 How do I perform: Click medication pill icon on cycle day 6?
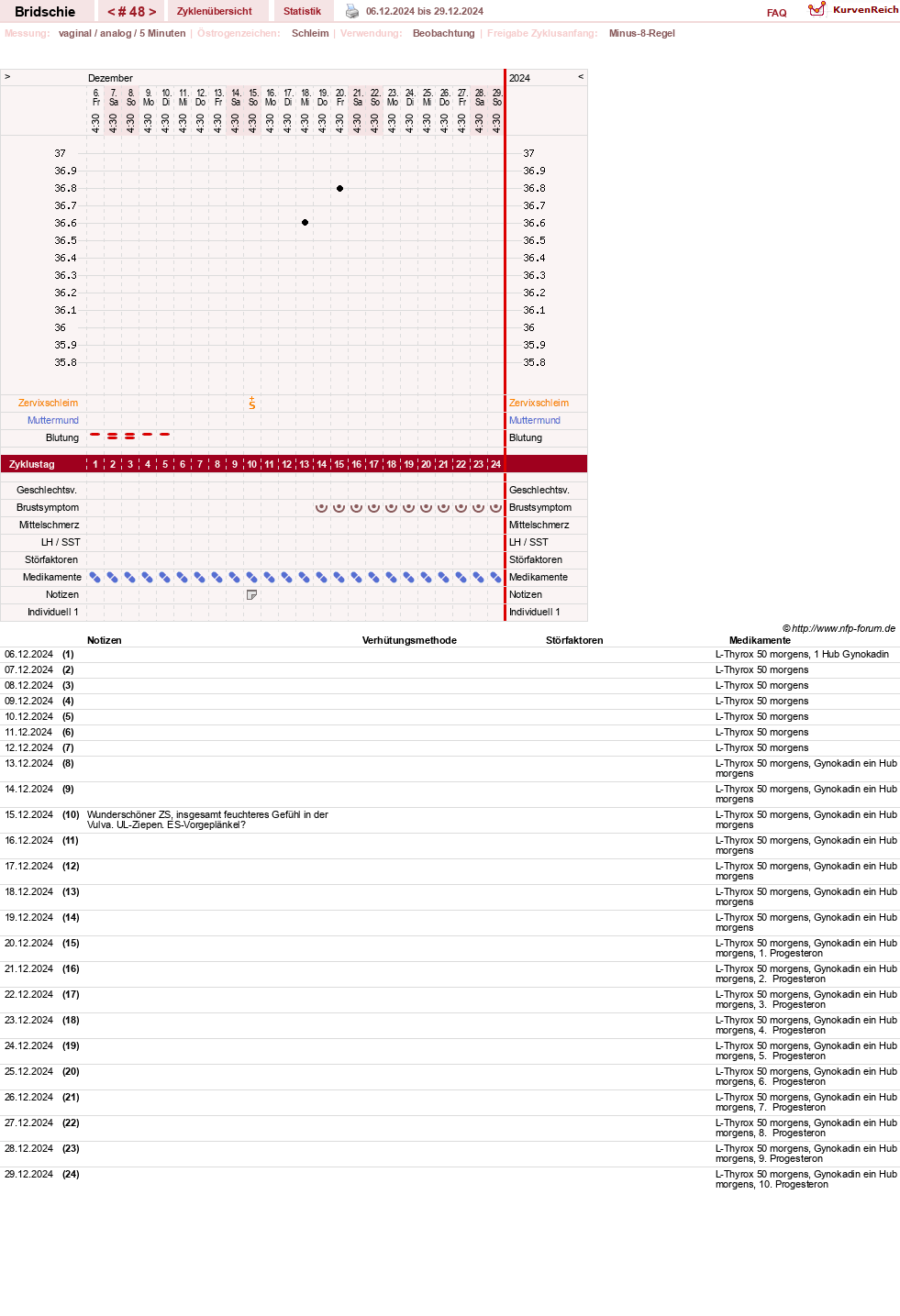[183, 577]
